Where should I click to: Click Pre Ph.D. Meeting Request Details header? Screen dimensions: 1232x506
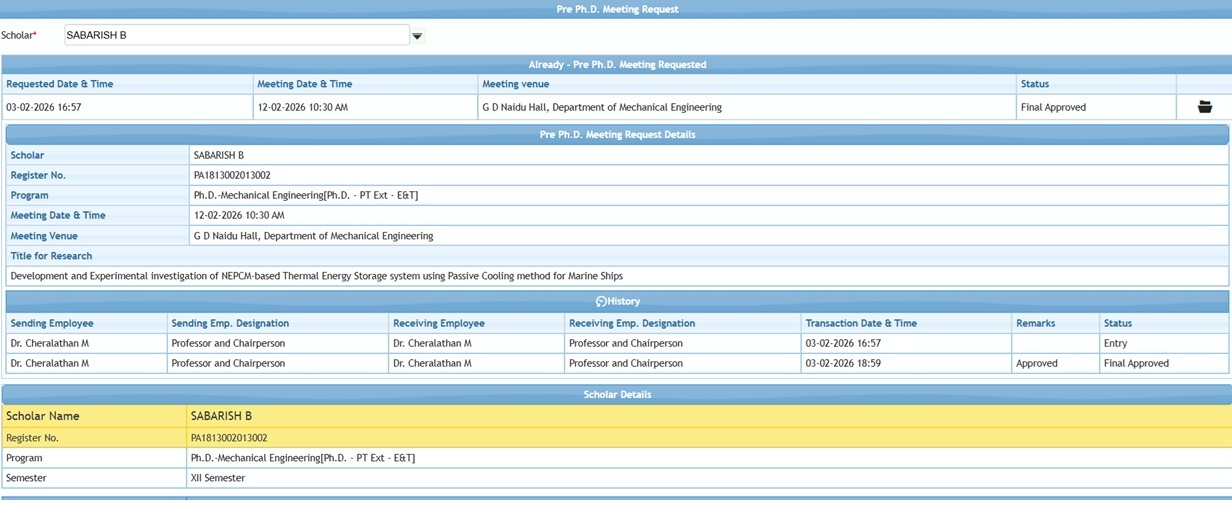(x=617, y=134)
